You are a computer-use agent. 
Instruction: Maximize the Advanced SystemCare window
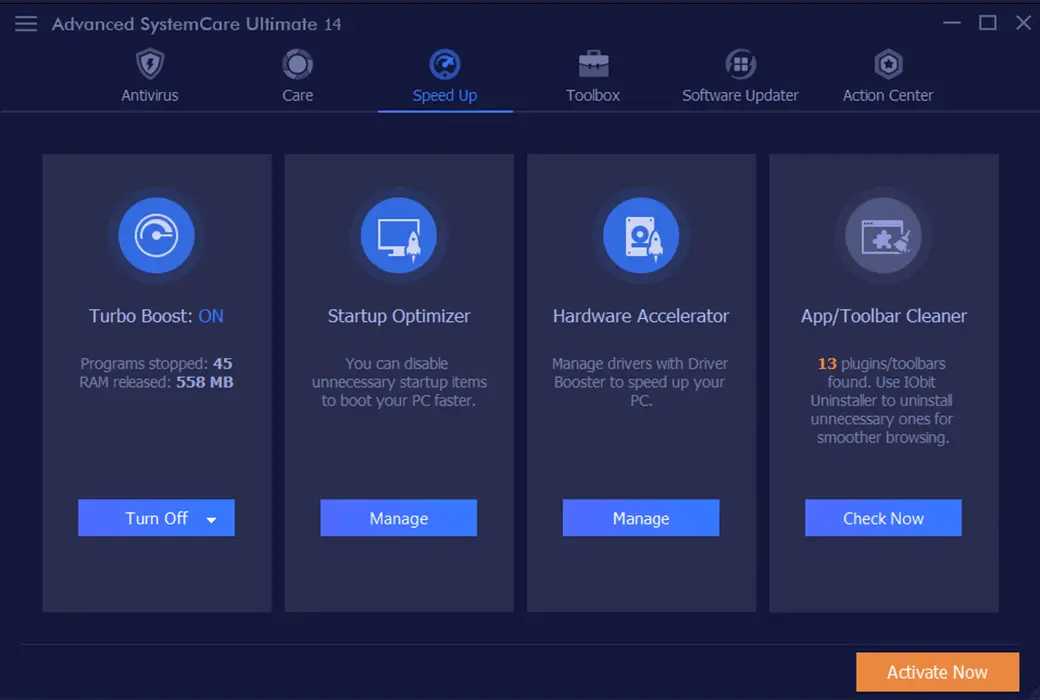[x=988, y=23]
